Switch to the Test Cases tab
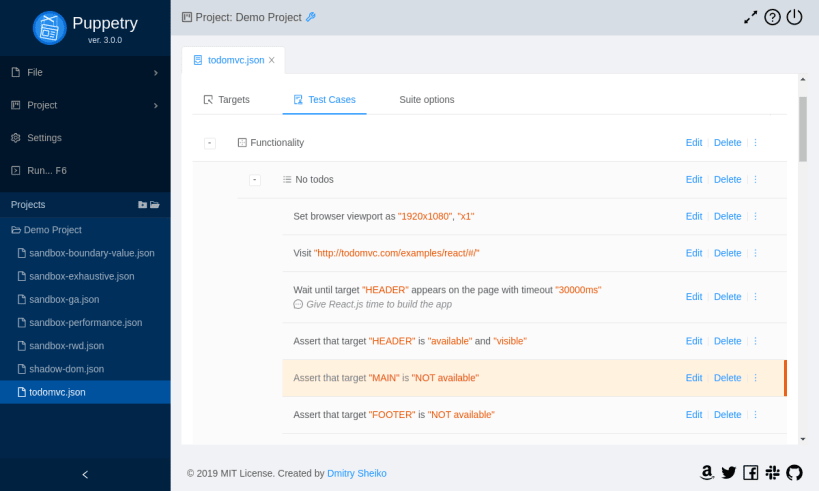Viewport: 819px width, 491px height. 324,100
